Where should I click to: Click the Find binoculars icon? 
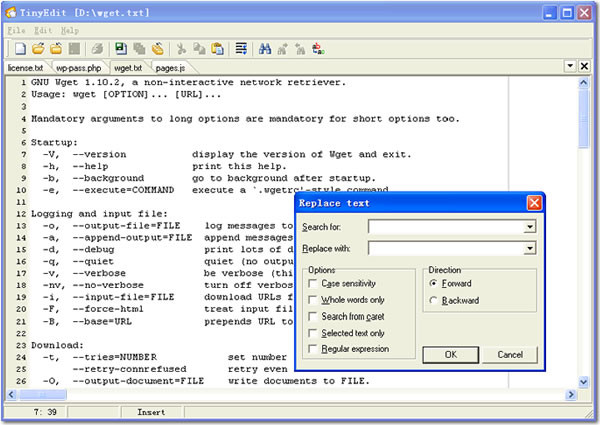click(265, 47)
